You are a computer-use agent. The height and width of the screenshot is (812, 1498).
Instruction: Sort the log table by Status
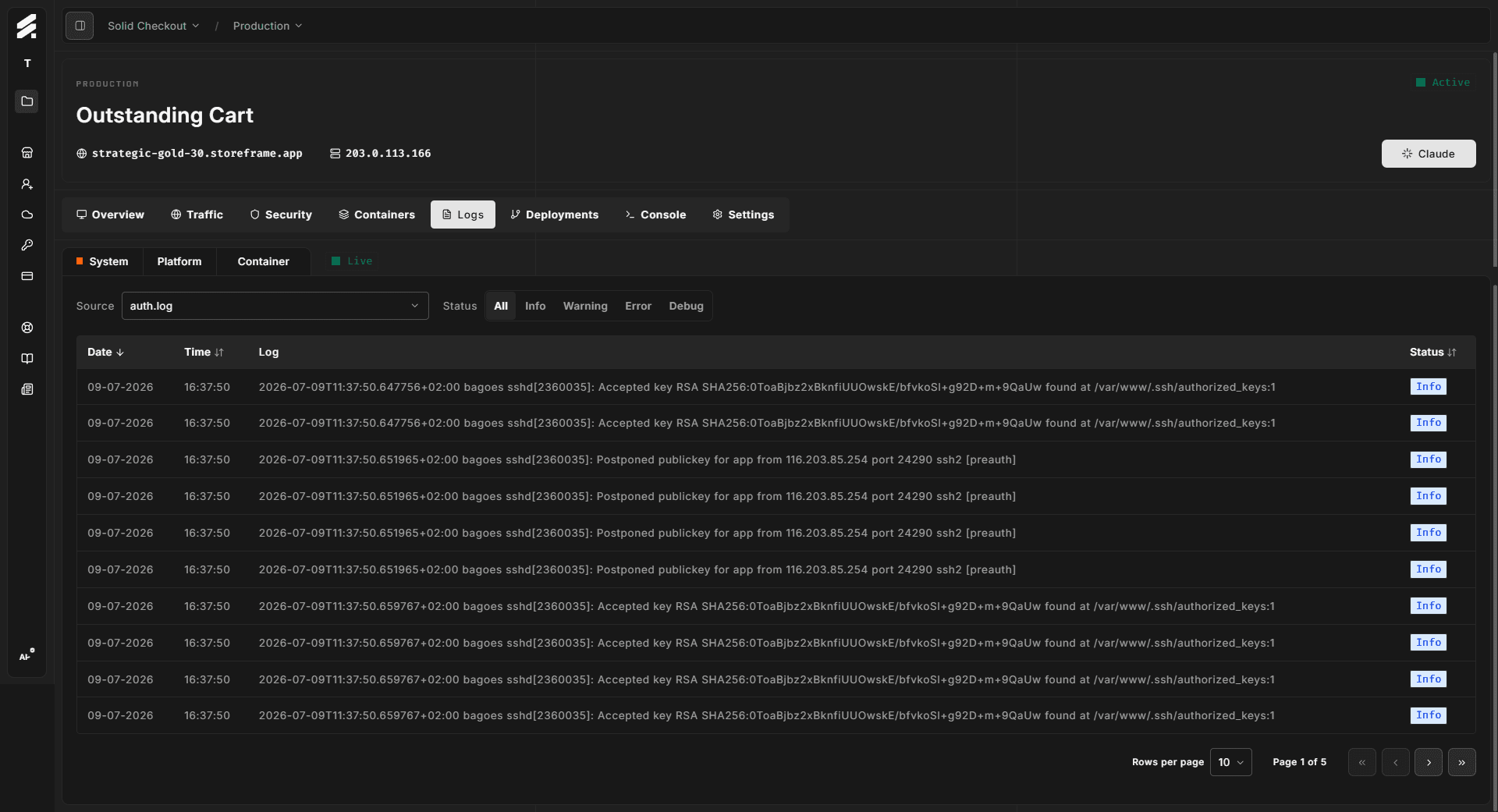(x=1432, y=353)
